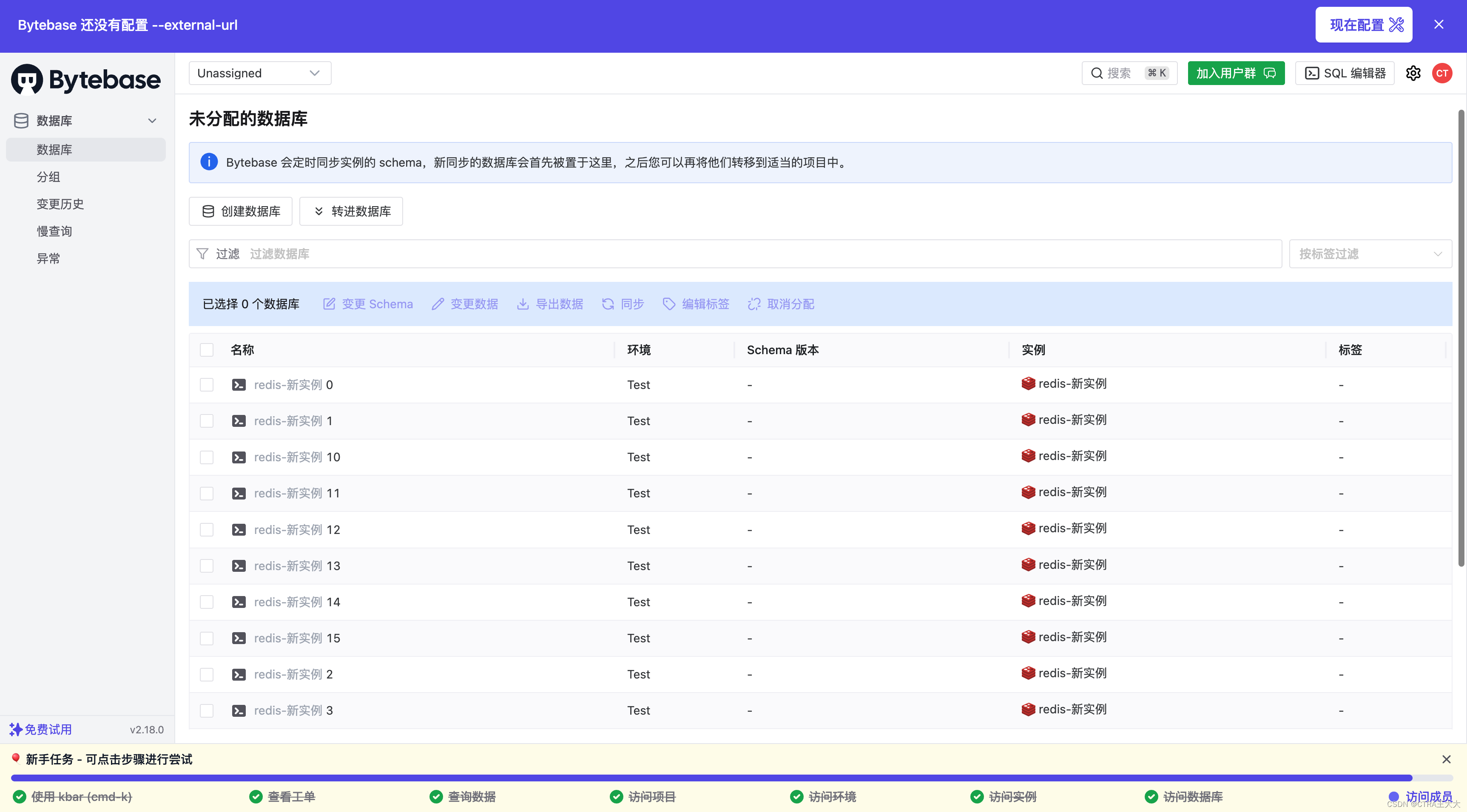Click the Schema 版本 column header
The image size is (1467, 812).
(x=783, y=349)
